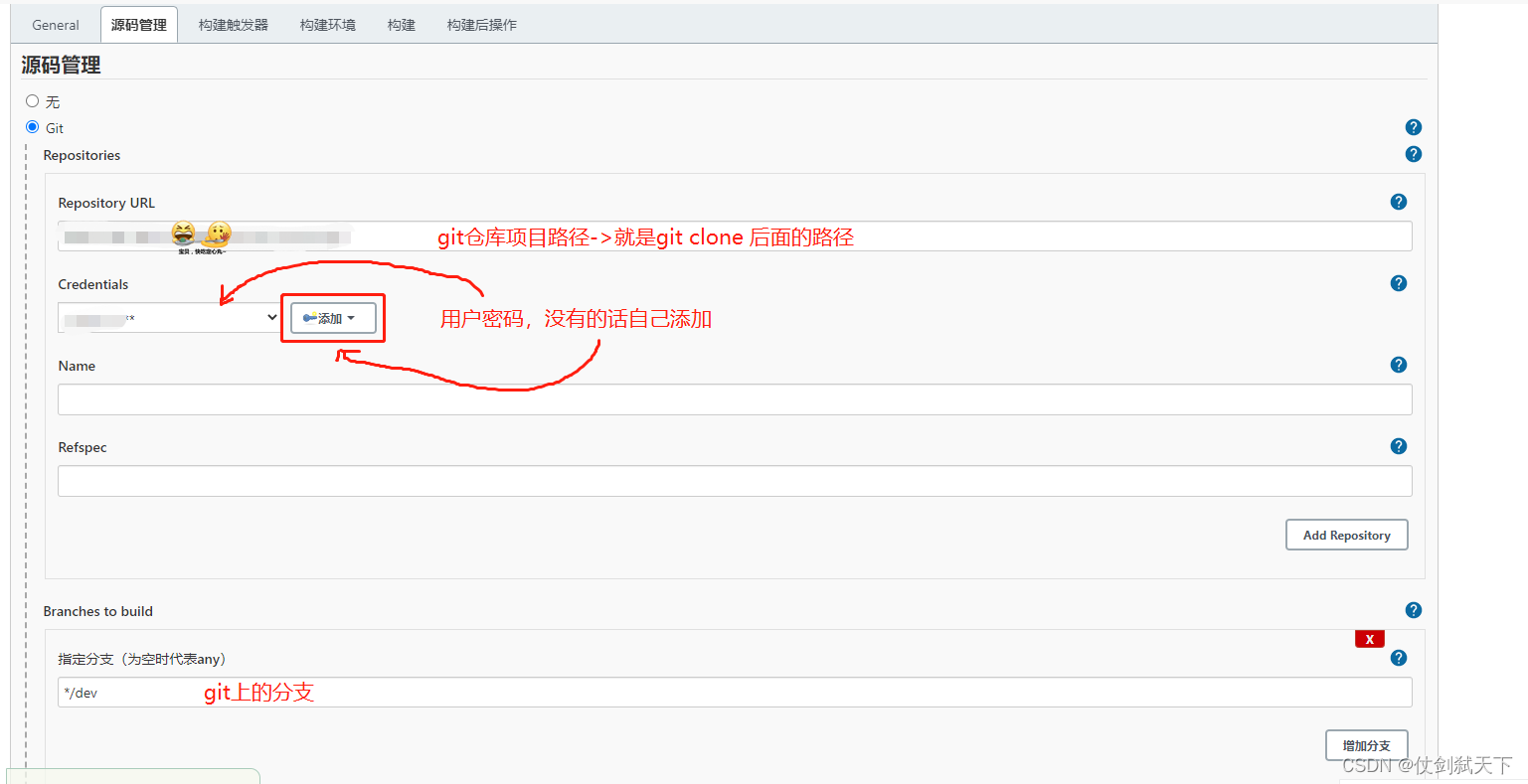Open the 构建环境 tab

(328, 25)
